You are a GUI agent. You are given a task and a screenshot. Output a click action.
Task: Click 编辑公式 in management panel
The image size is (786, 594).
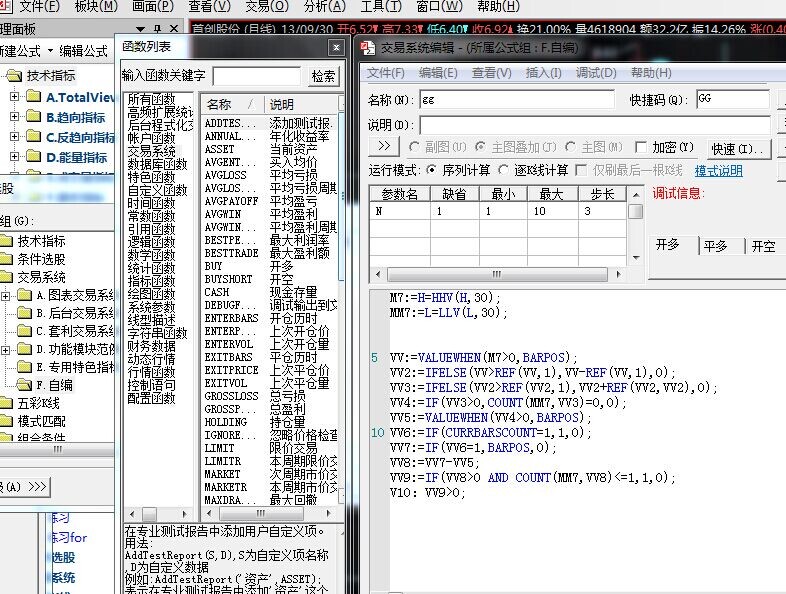[x=83, y=51]
